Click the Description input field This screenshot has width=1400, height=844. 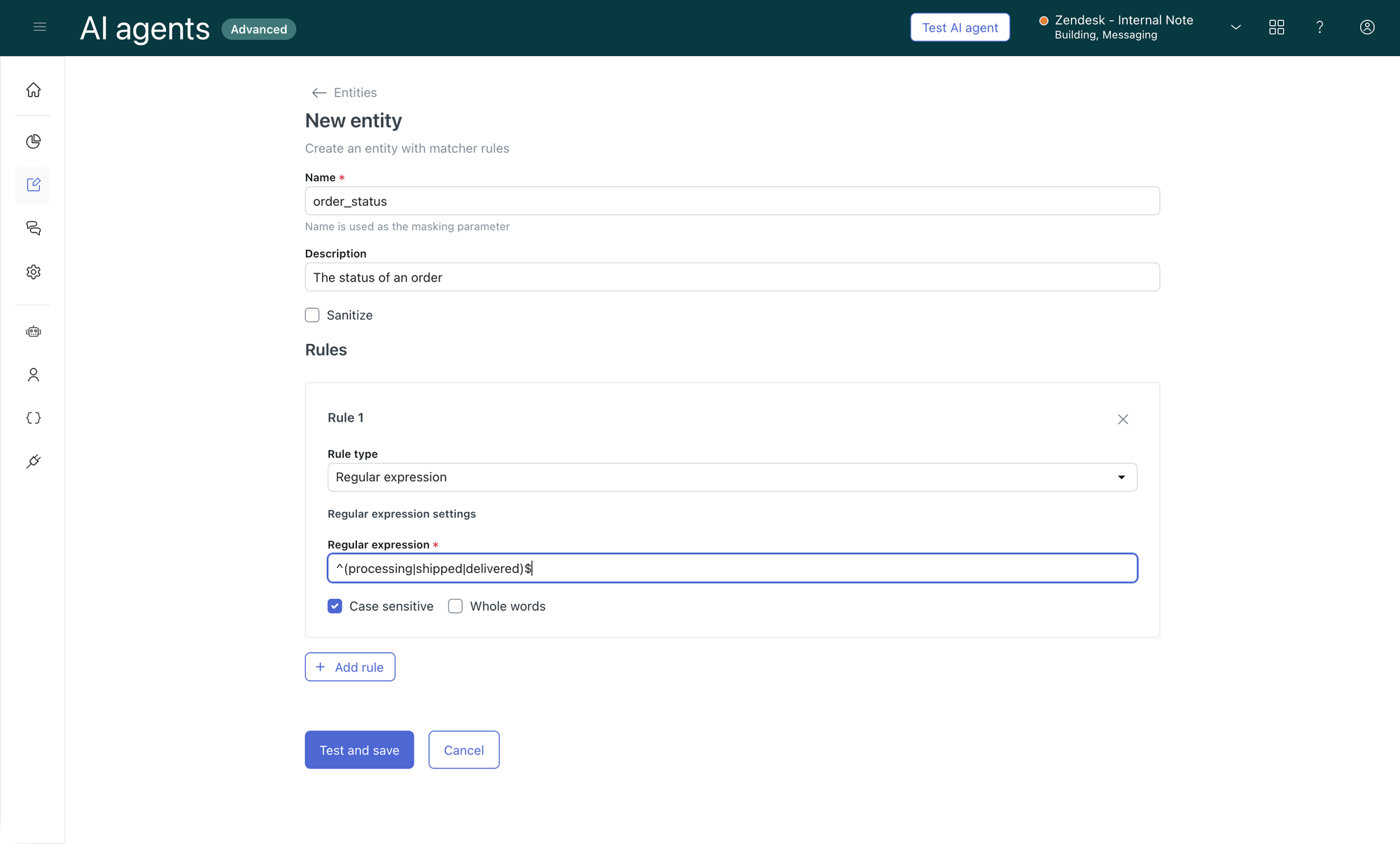731,277
